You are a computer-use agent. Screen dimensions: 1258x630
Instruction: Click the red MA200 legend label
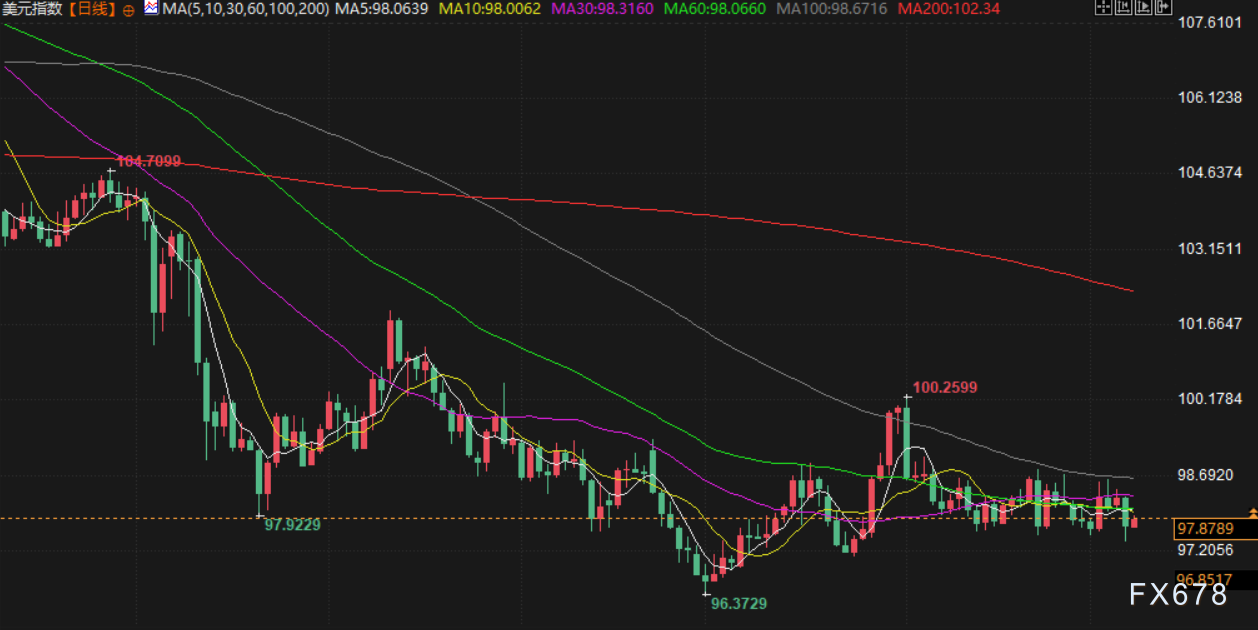coord(948,9)
